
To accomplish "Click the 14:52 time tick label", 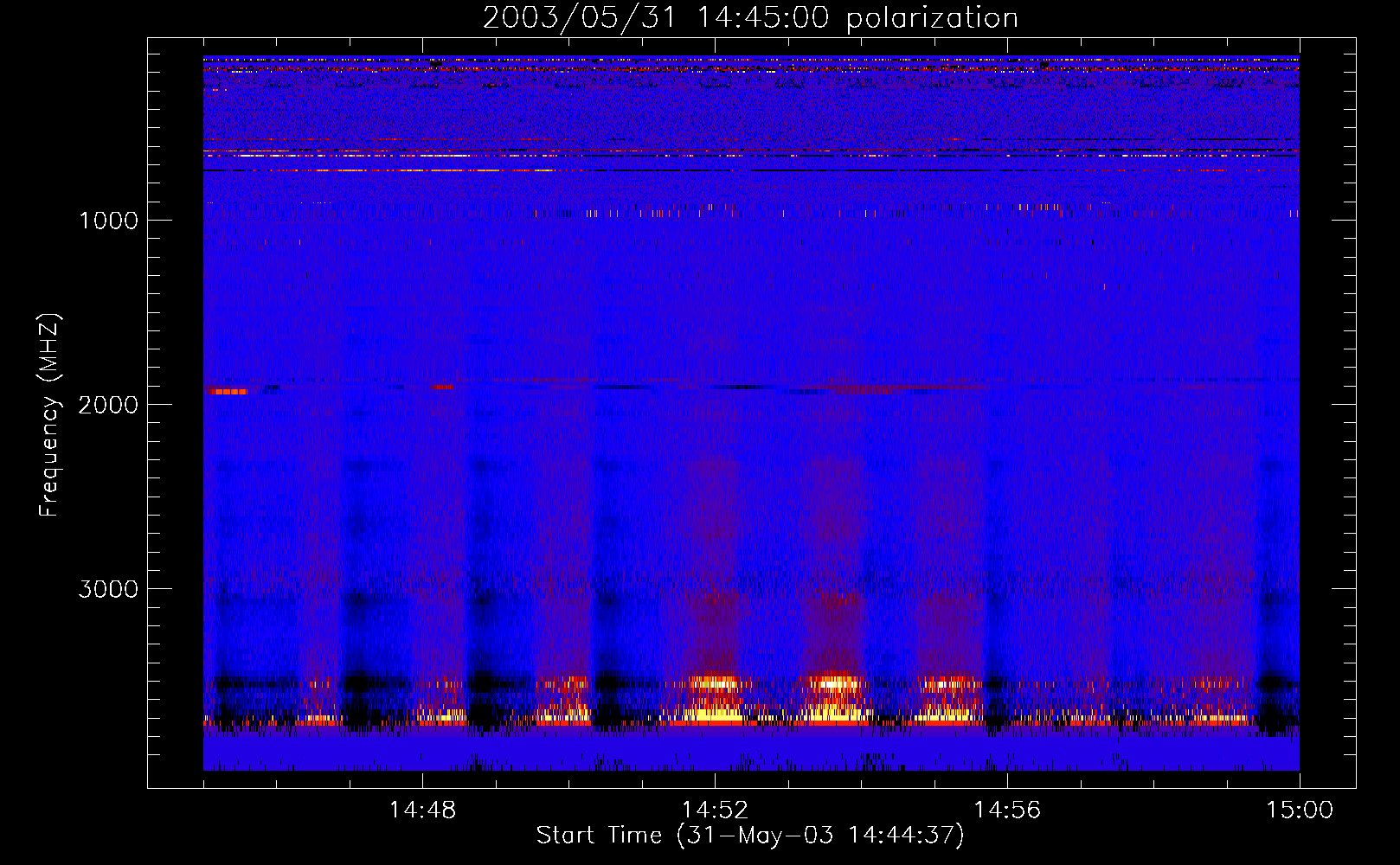I will point(715,811).
